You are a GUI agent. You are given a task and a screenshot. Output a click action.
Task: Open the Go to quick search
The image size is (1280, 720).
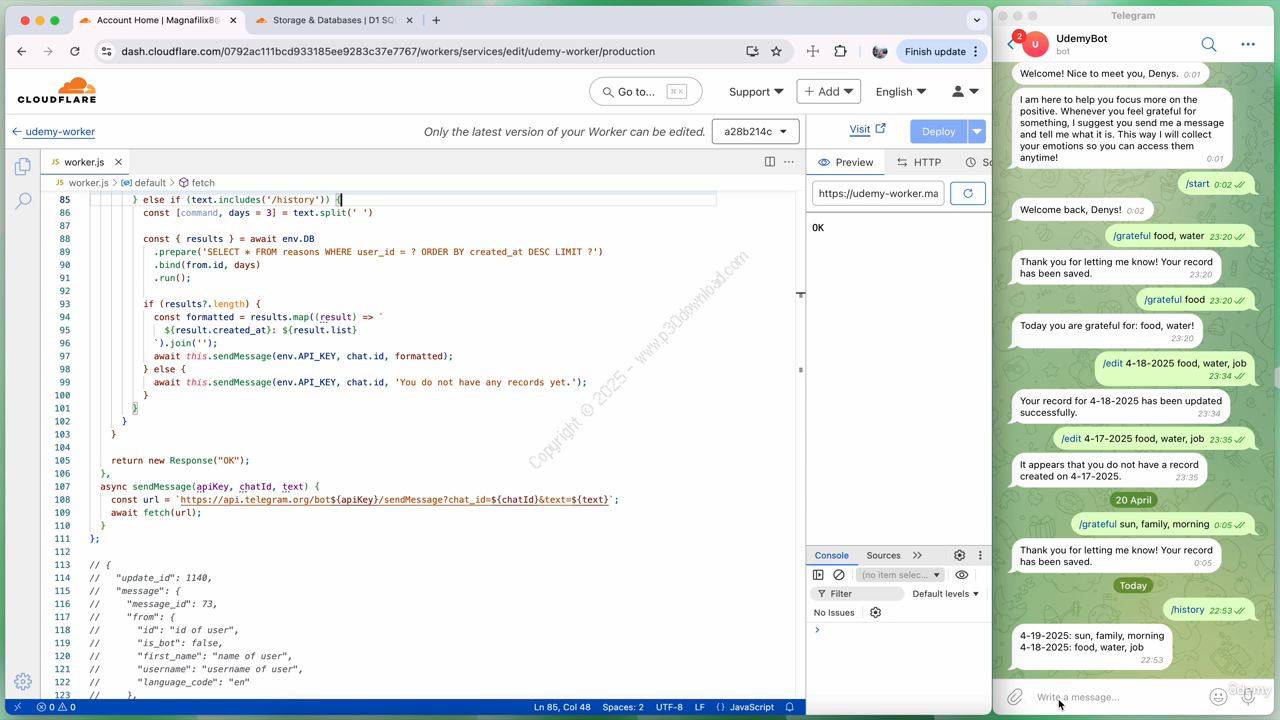[646, 91]
